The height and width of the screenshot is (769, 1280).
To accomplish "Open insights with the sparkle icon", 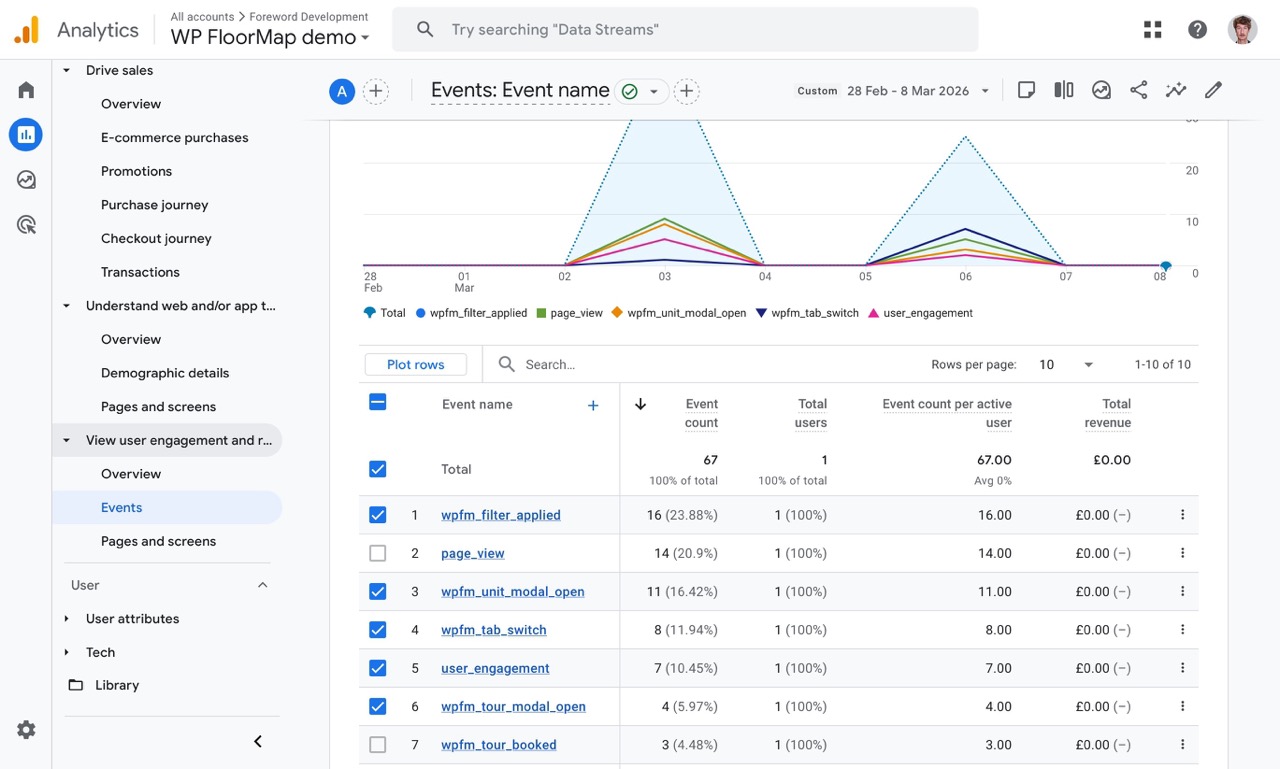I will click(1176, 90).
